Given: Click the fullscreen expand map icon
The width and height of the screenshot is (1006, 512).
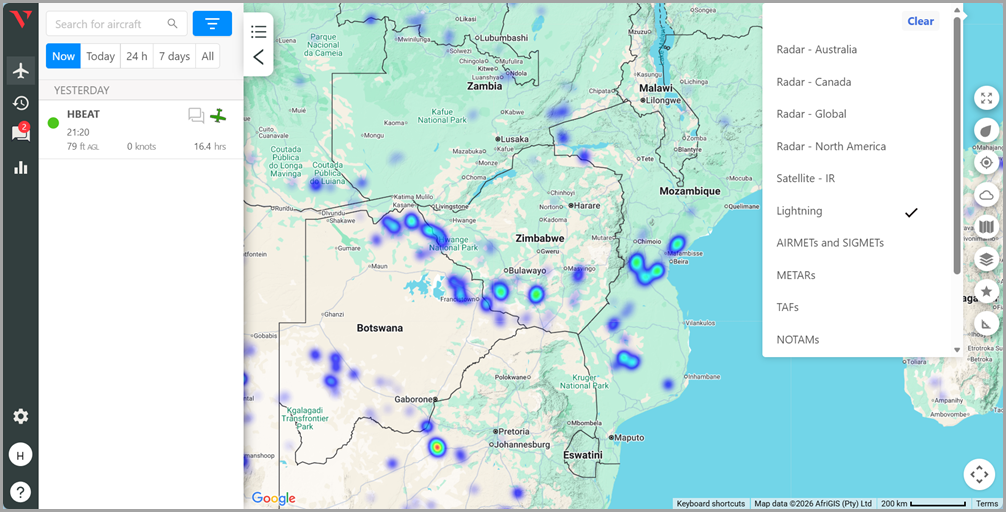Looking at the screenshot, I should pos(986,98).
